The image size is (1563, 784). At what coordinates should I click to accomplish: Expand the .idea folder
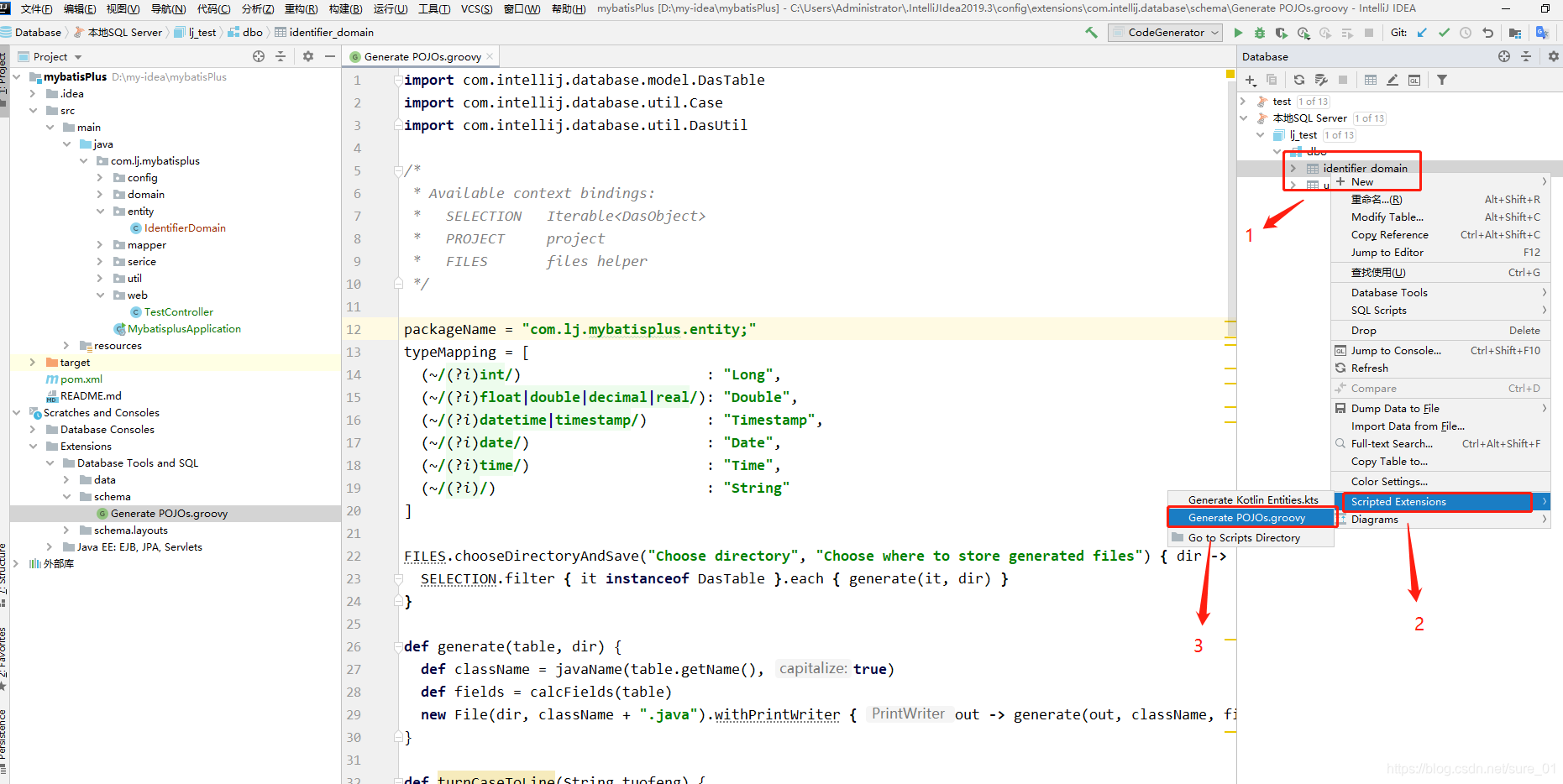[x=34, y=93]
